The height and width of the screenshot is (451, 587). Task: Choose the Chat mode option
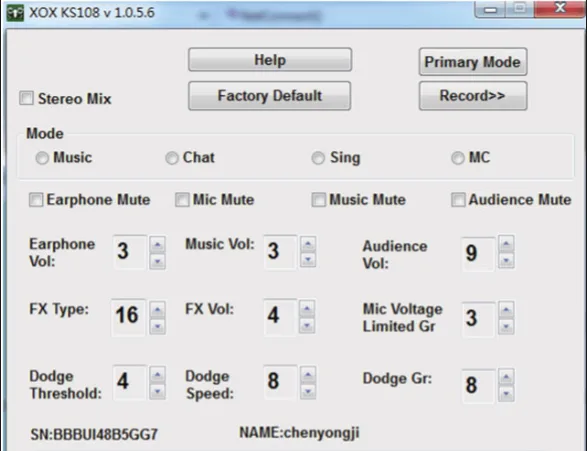172,158
